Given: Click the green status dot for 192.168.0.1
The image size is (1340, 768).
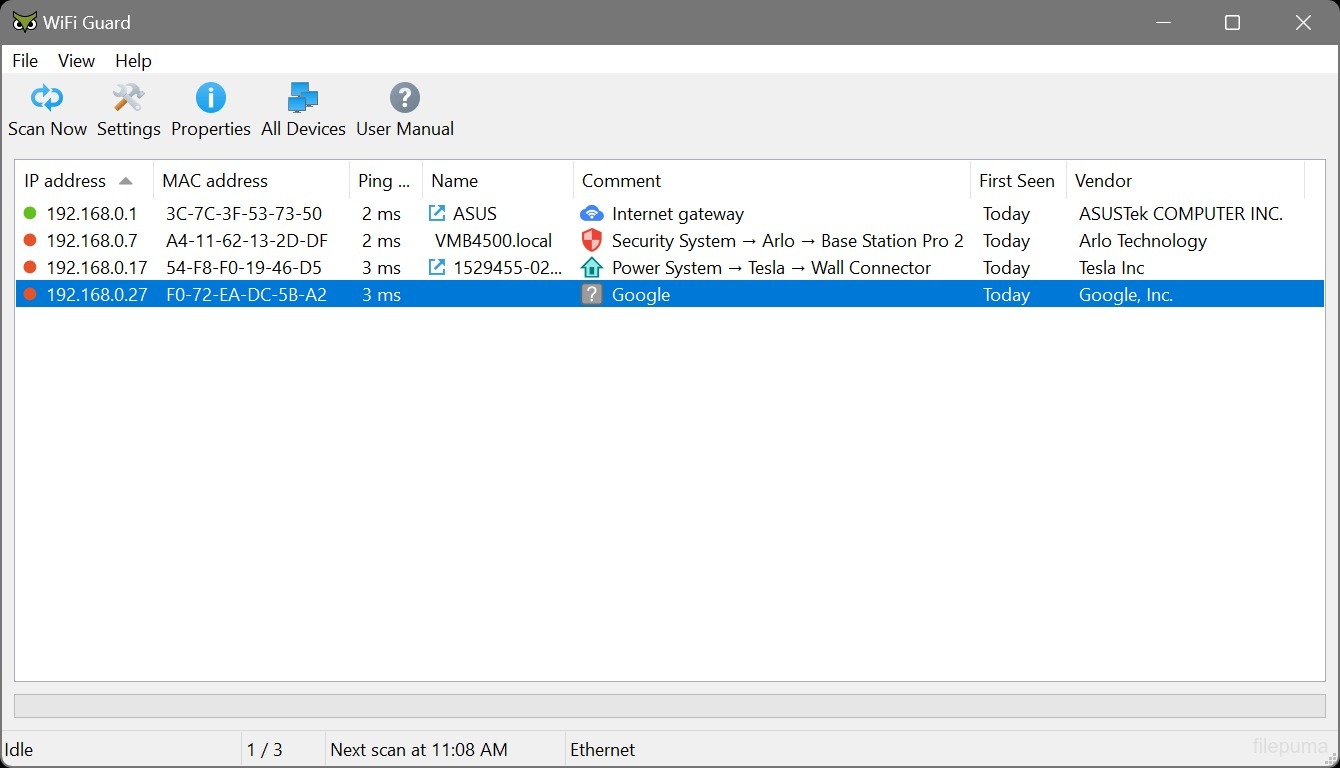Looking at the screenshot, I should (x=30, y=213).
